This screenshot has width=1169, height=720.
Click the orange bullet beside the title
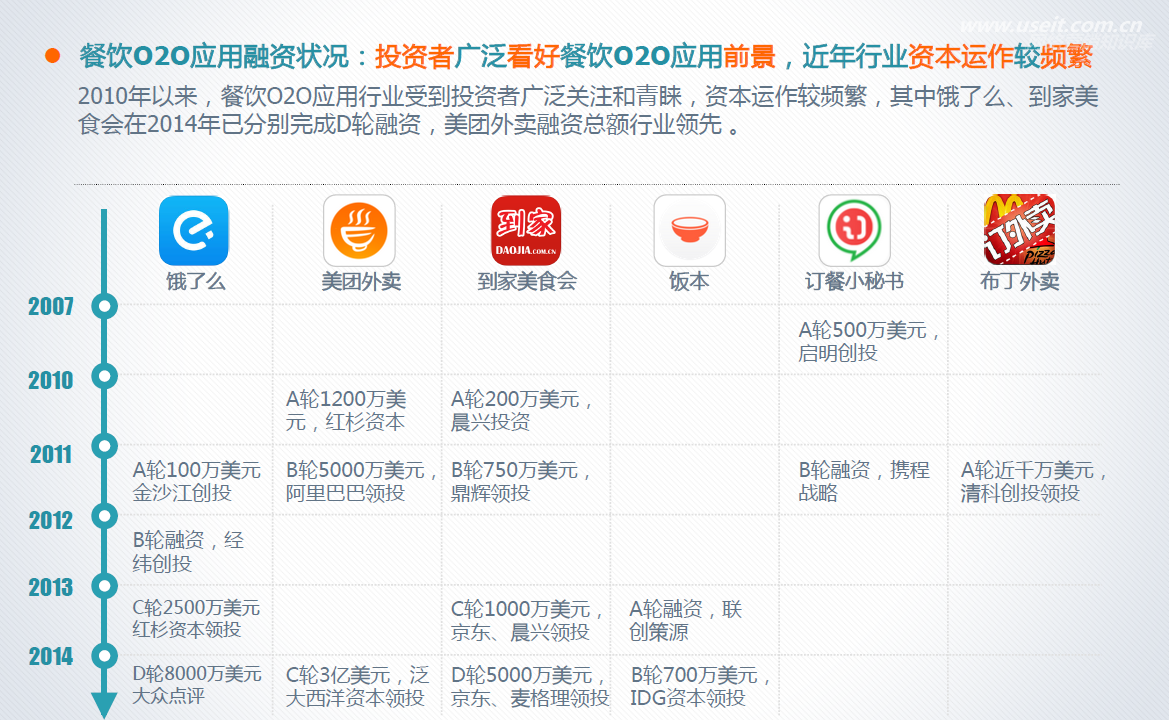coord(52,56)
